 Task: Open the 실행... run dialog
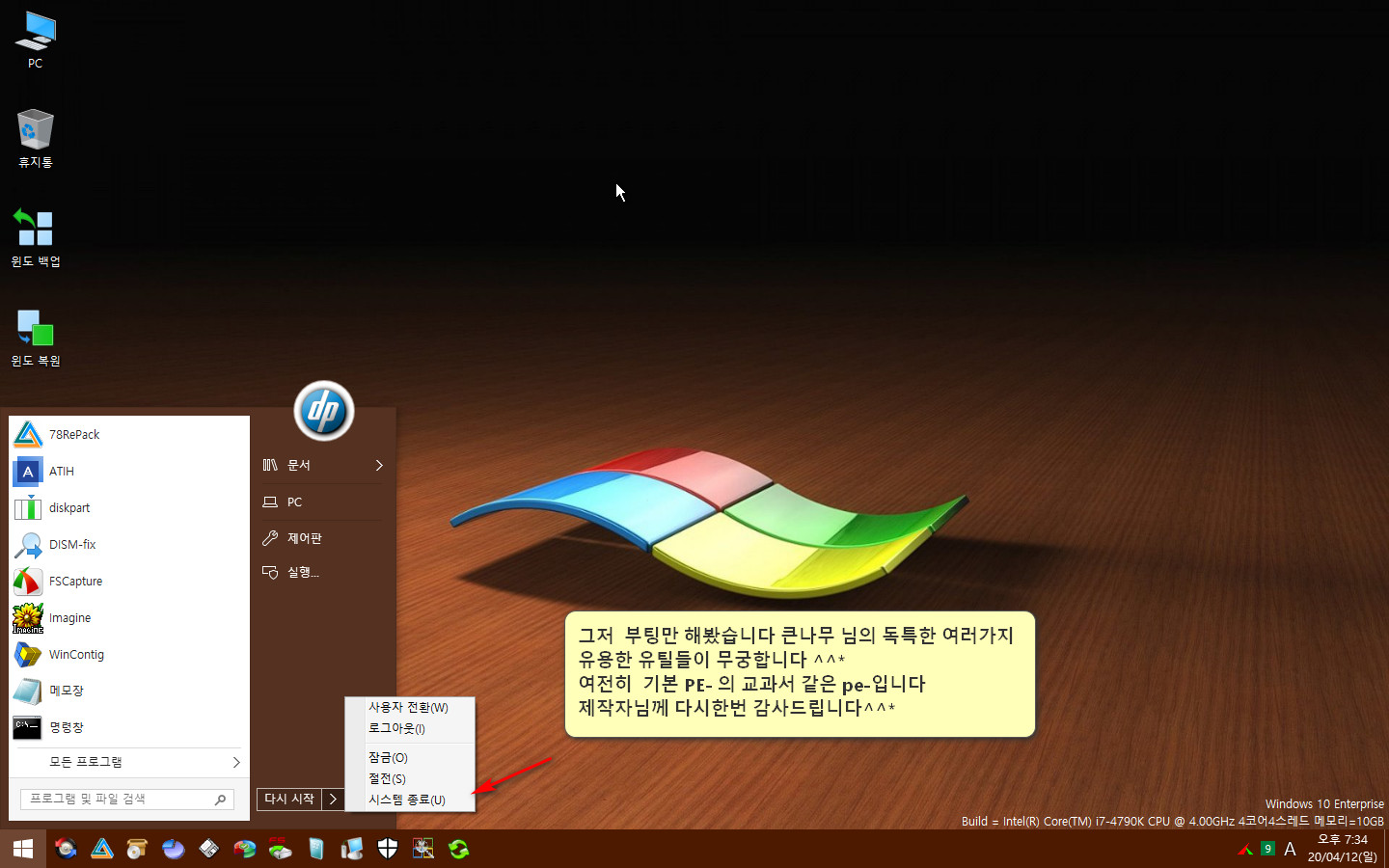pos(324,573)
